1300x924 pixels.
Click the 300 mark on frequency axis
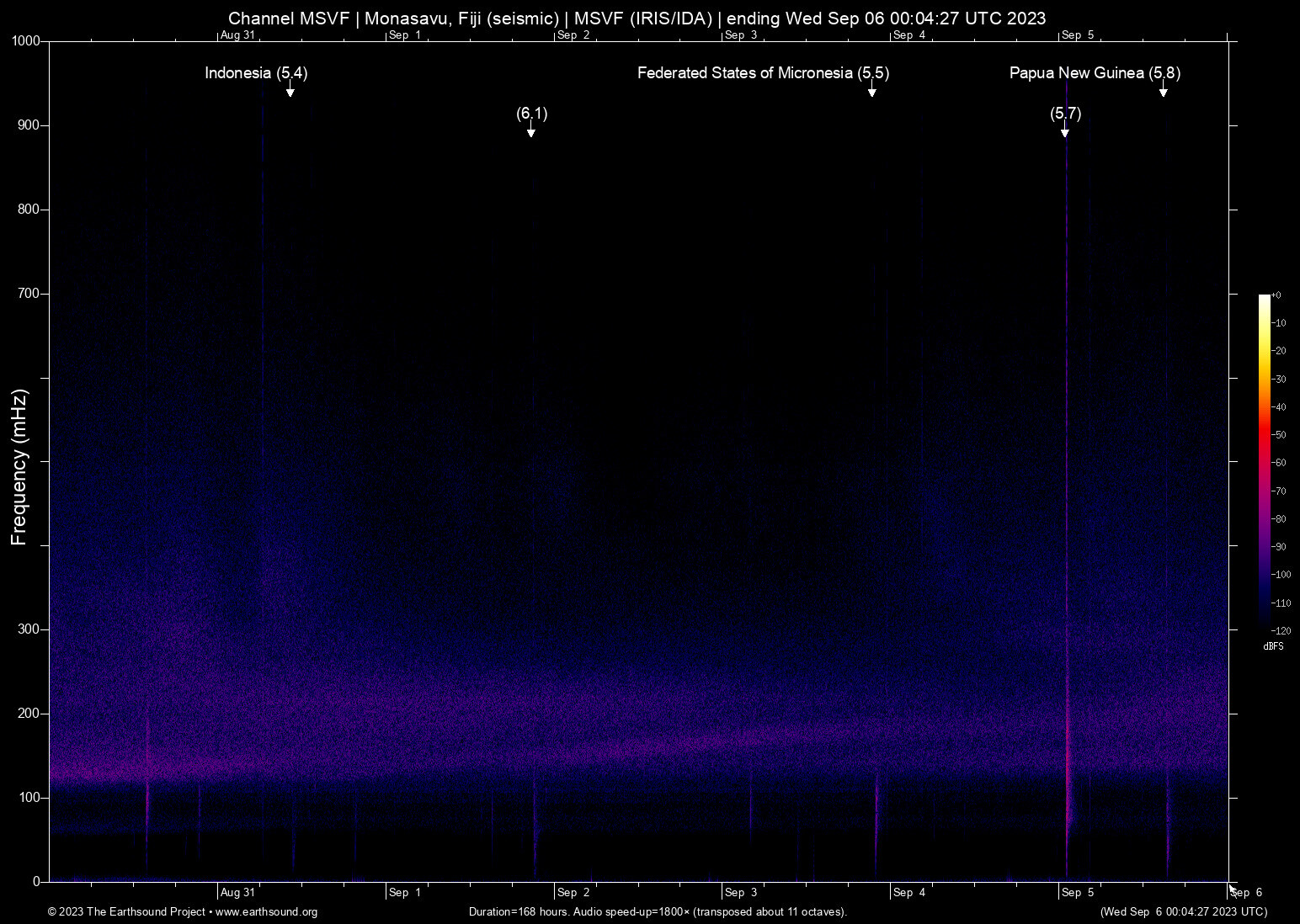(28, 628)
